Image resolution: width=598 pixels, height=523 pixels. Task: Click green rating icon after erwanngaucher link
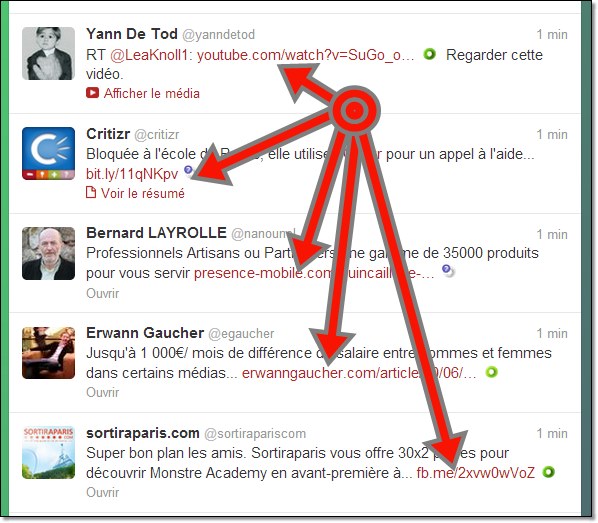click(492, 372)
